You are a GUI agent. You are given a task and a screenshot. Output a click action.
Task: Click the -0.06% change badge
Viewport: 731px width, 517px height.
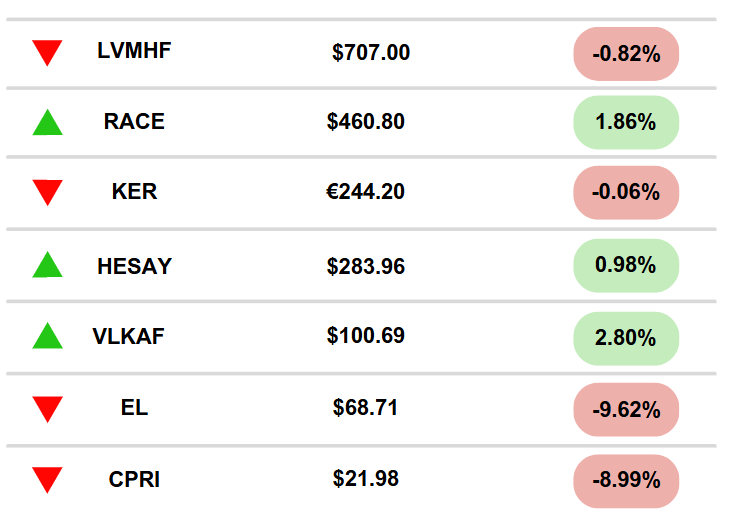click(x=626, y=192)
